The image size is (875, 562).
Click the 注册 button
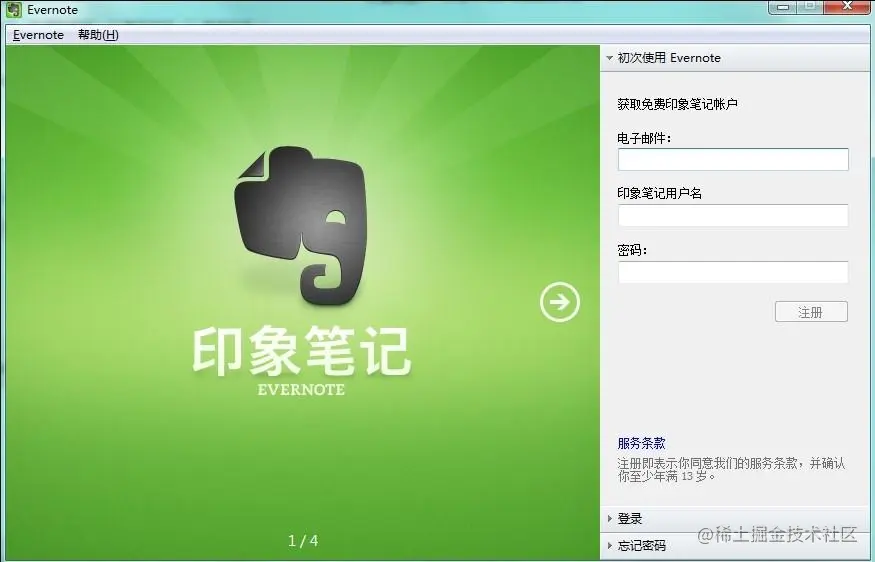(811, 312)
